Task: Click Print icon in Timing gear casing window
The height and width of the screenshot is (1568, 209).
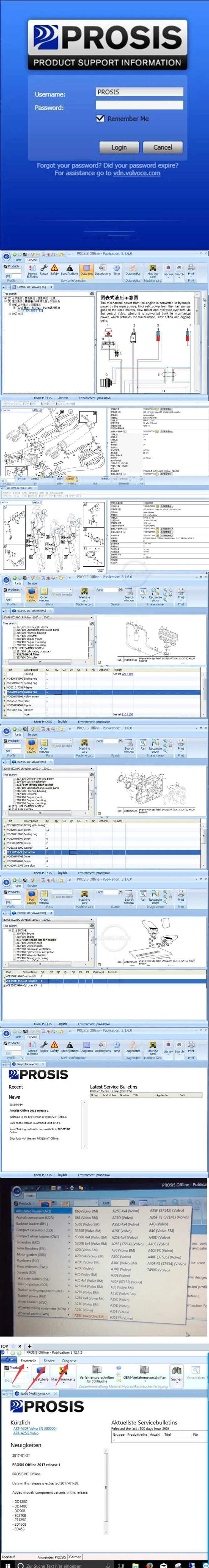Action: coord(180,744)
